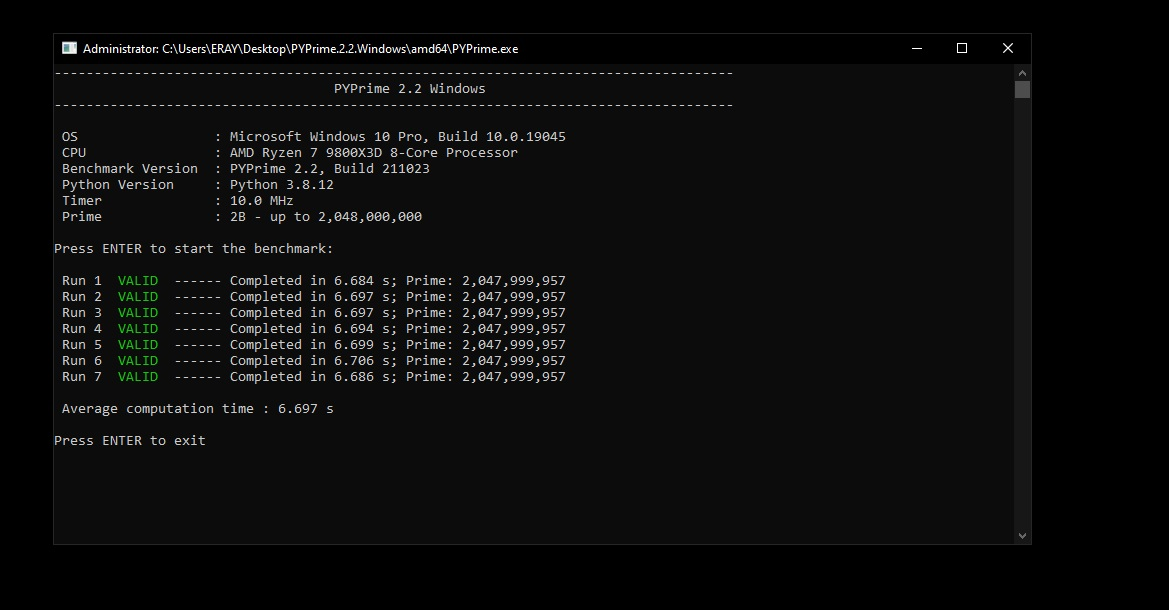Image resolution: width=1169 pixels, height=610 pixels.
Task: Click the scrollbar down arrow
Action: point(1022,535)
